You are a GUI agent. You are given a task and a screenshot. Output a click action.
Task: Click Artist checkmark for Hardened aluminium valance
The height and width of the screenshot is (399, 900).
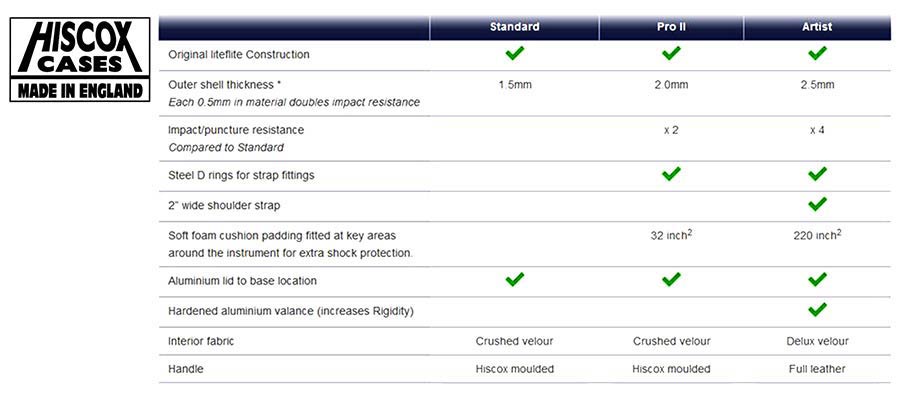tap(817, 310)
